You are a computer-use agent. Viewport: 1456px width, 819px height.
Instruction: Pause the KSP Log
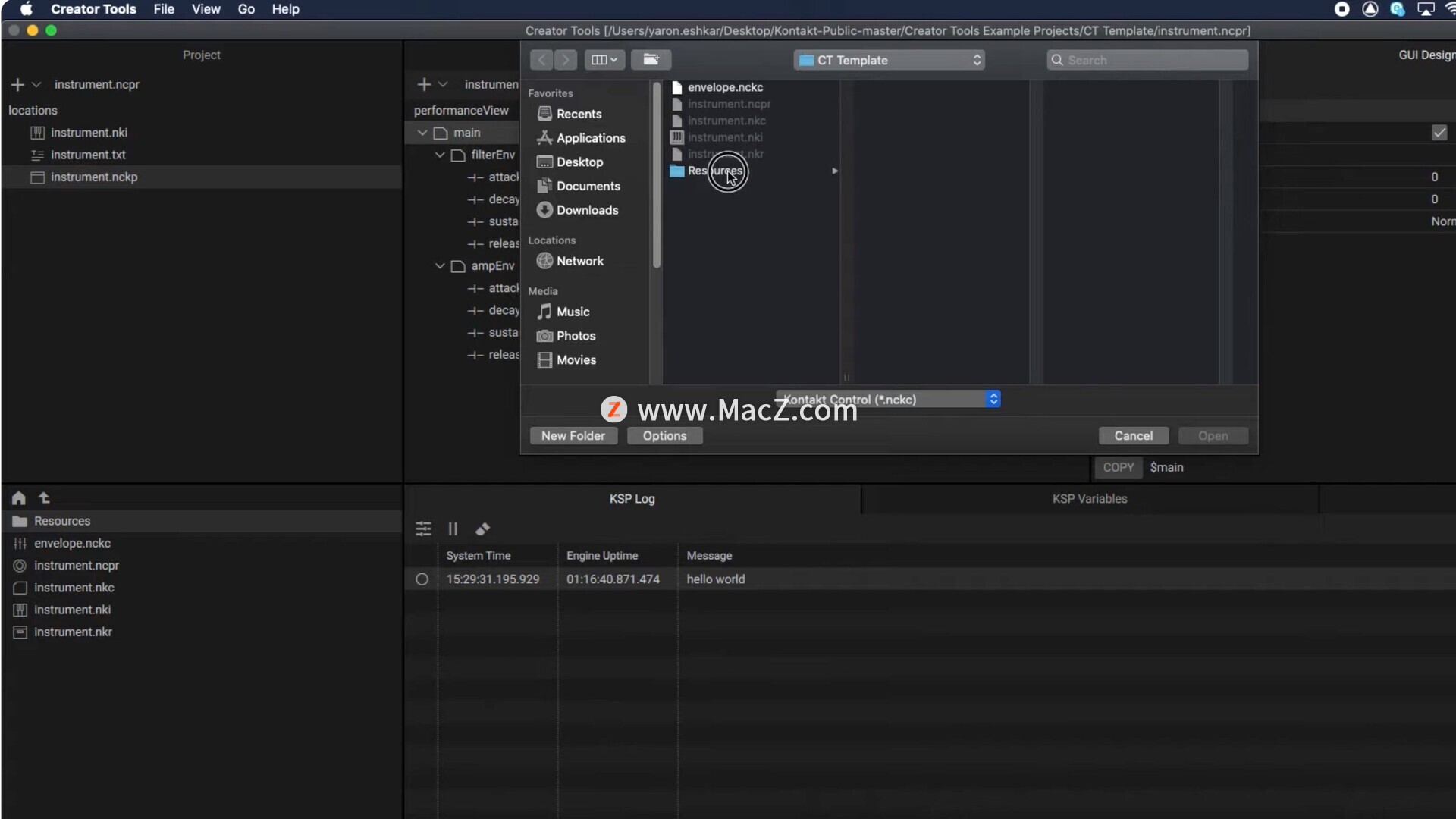click(x=453, y=529)
